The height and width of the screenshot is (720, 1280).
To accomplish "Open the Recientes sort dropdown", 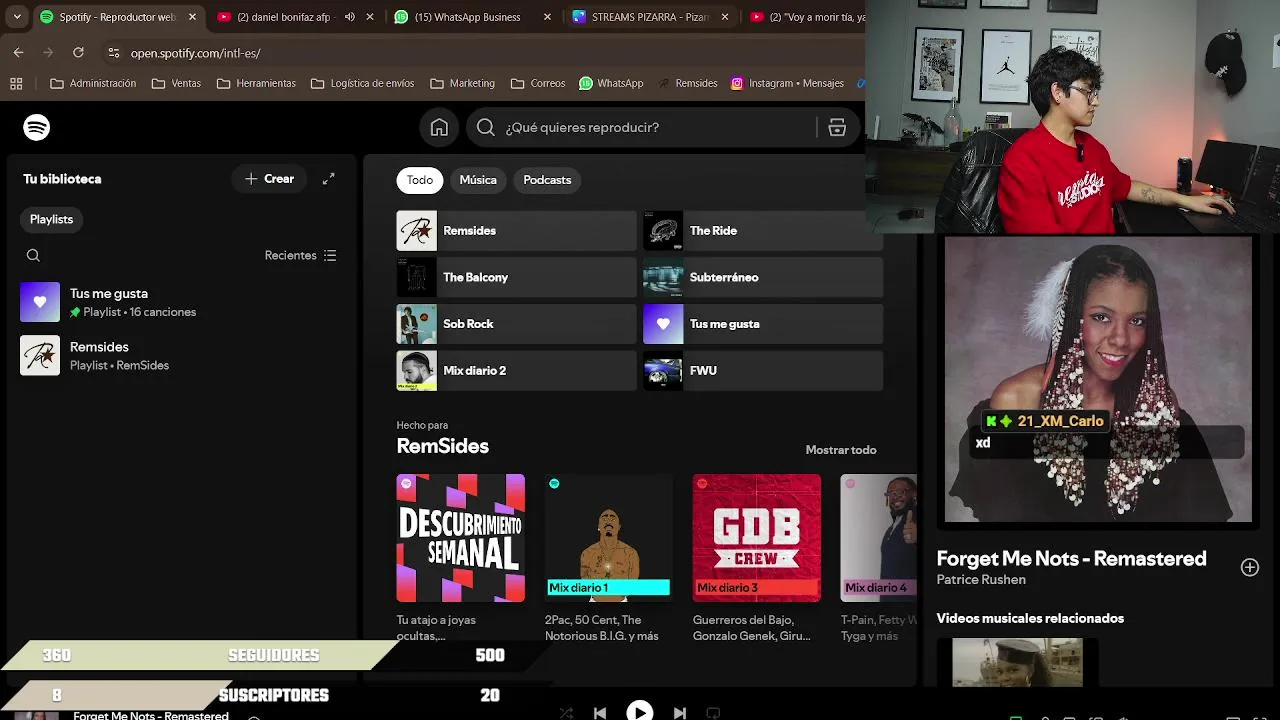I will 300,255.
